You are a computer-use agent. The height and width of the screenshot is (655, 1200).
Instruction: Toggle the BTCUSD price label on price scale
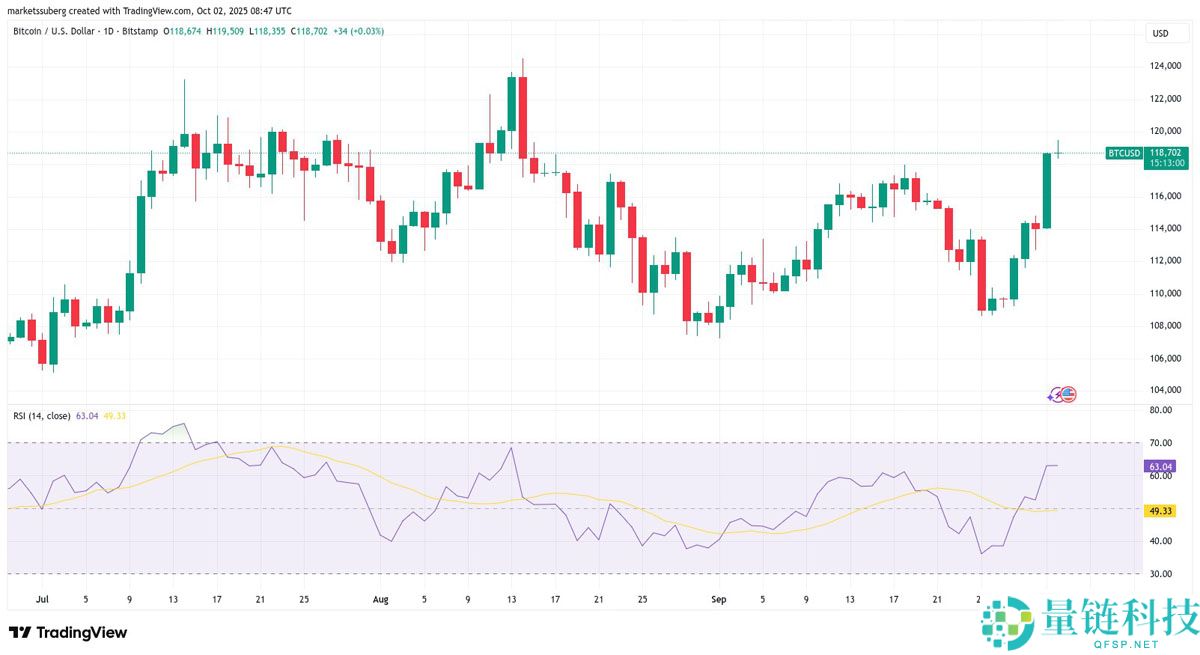pos(1124,154)
